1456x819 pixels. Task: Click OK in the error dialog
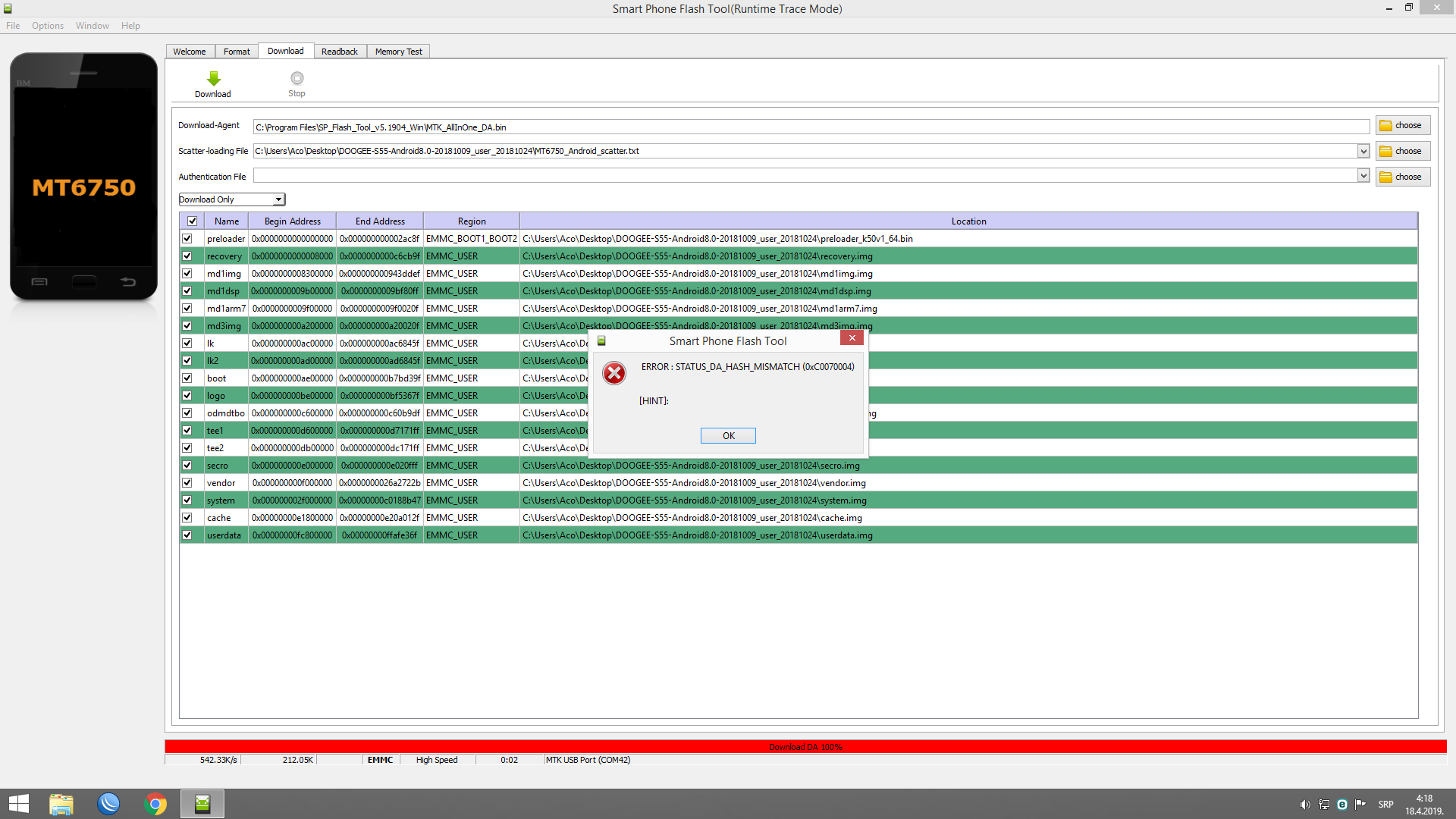click(729, 436)
